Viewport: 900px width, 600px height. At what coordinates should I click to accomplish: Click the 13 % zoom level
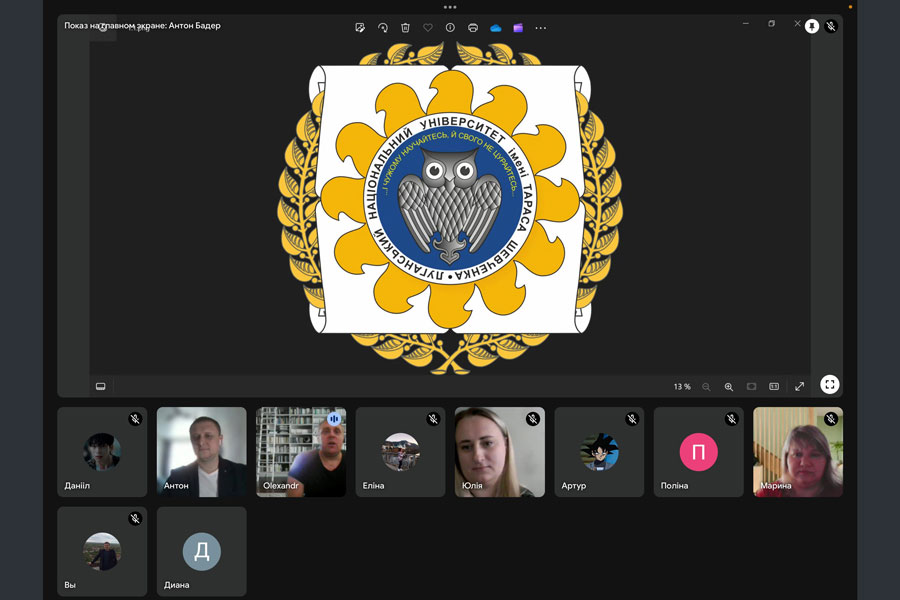tap(681, 386)
